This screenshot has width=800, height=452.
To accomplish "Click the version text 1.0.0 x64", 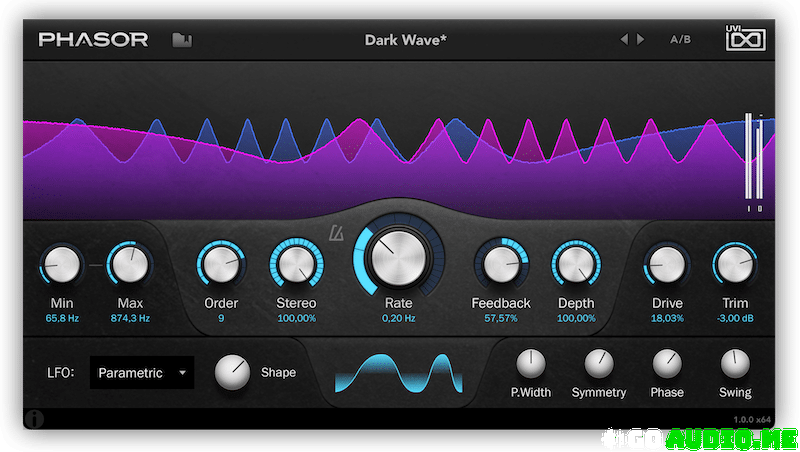I will [x=752, y=420].
